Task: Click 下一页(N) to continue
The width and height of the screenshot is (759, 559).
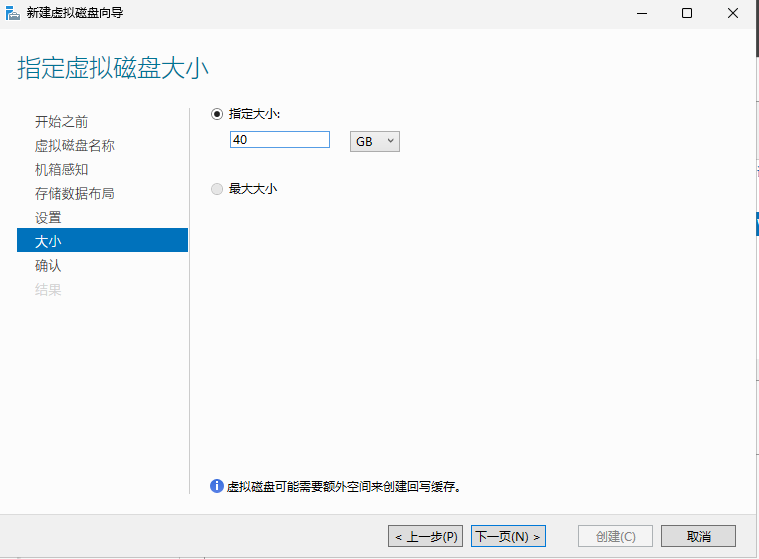Action: tap(508, 536)
